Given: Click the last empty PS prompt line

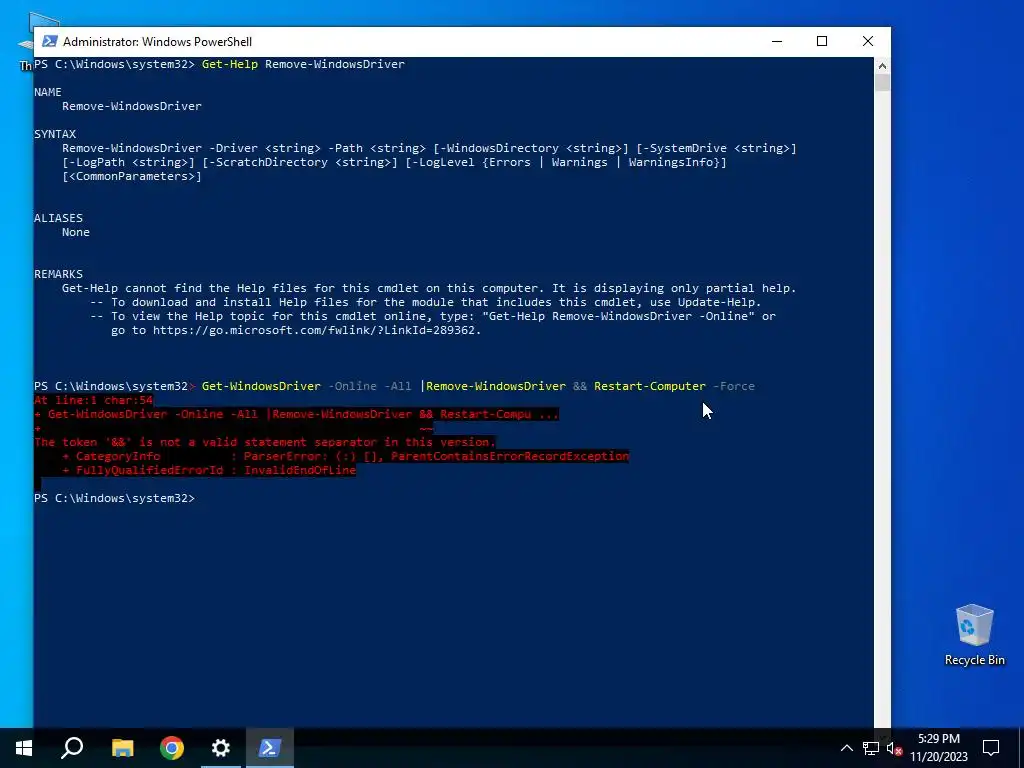Looking at the screenshot, I should [114, 498].
